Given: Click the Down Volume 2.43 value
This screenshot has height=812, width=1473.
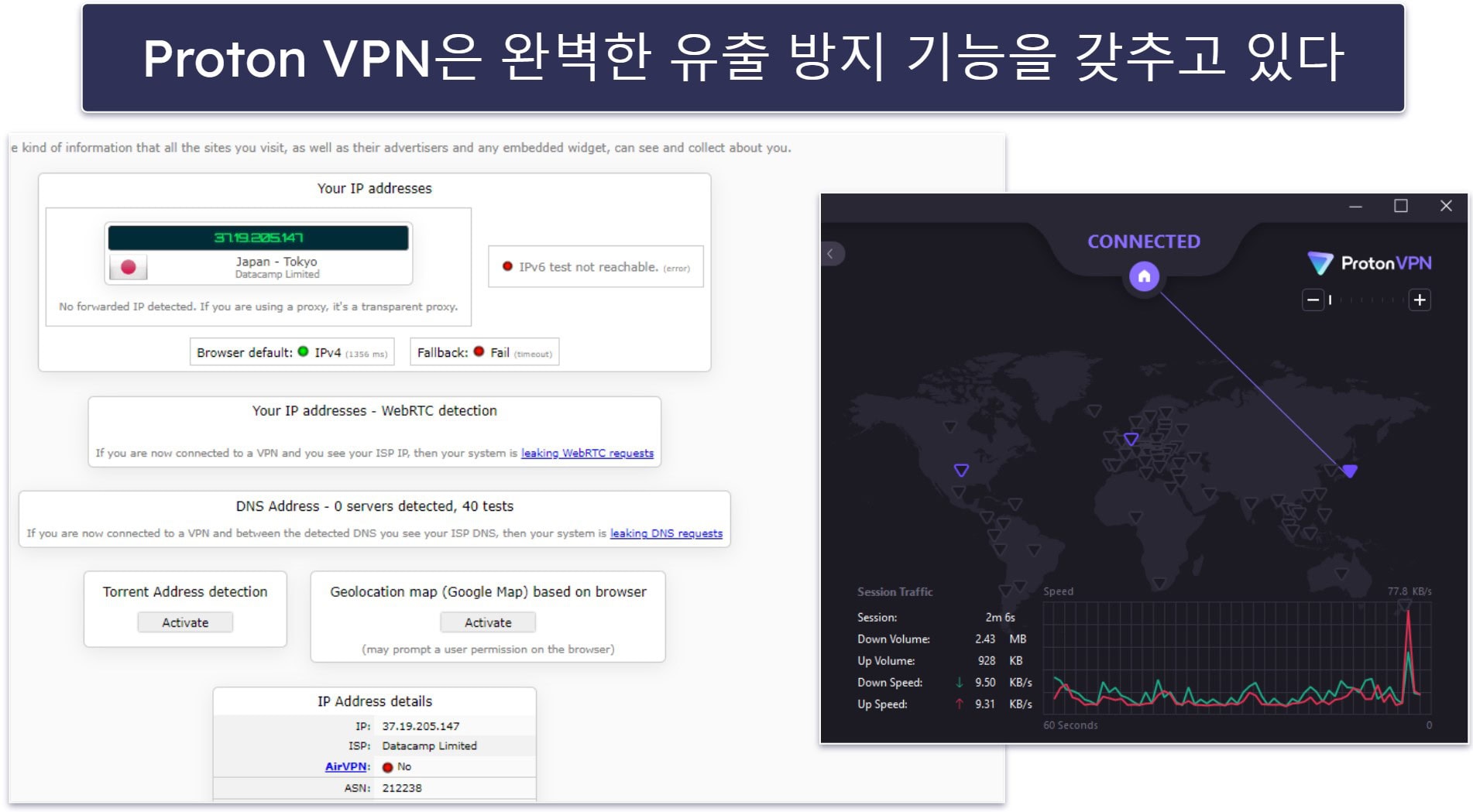Looking at the screenshot, I should (985, 639).
